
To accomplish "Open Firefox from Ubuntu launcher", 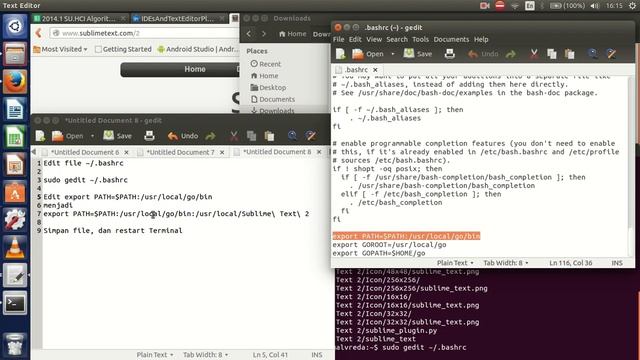I will tap(15, 82).
